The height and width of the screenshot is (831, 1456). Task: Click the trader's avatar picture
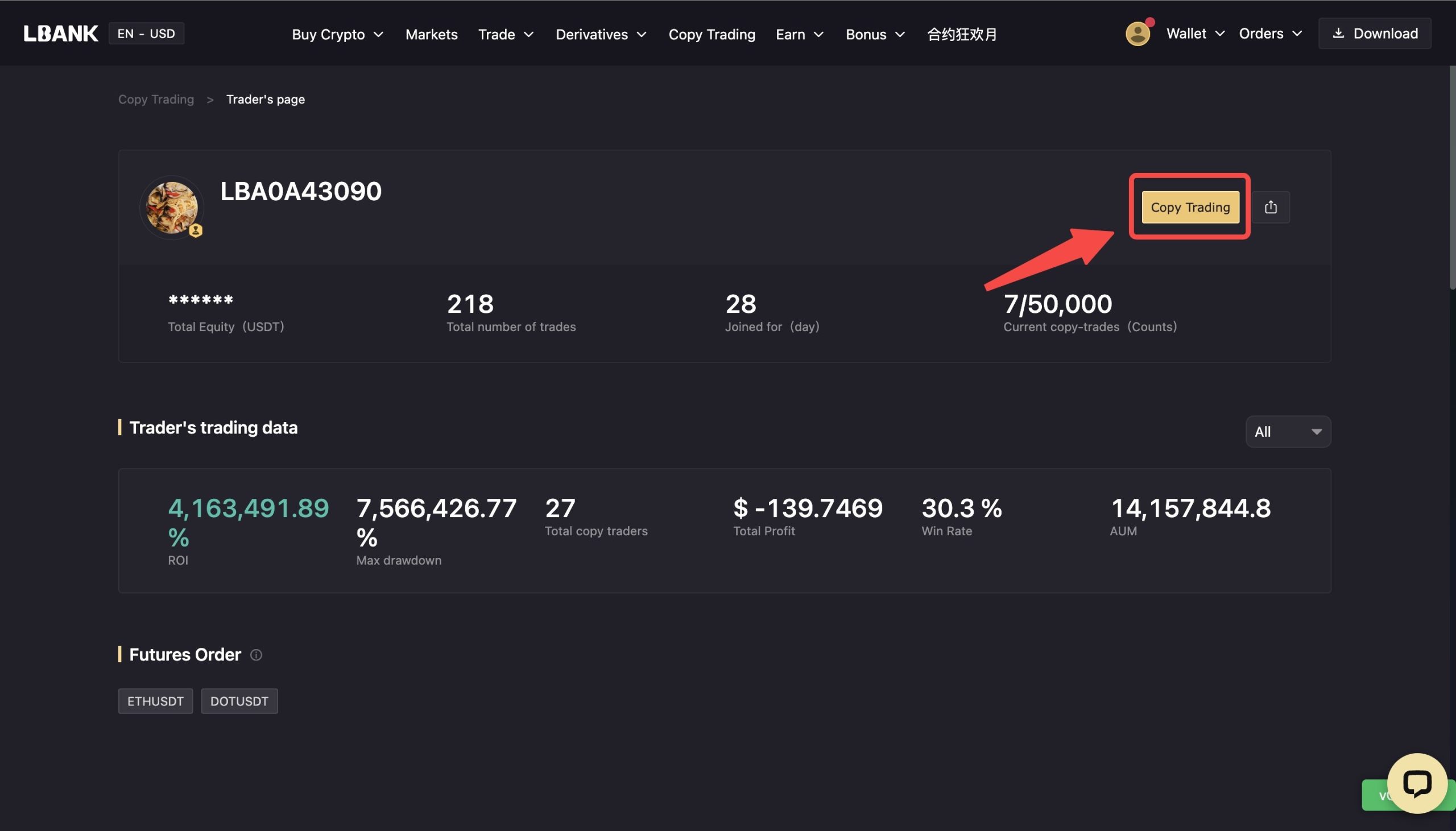tap(171, 207)
